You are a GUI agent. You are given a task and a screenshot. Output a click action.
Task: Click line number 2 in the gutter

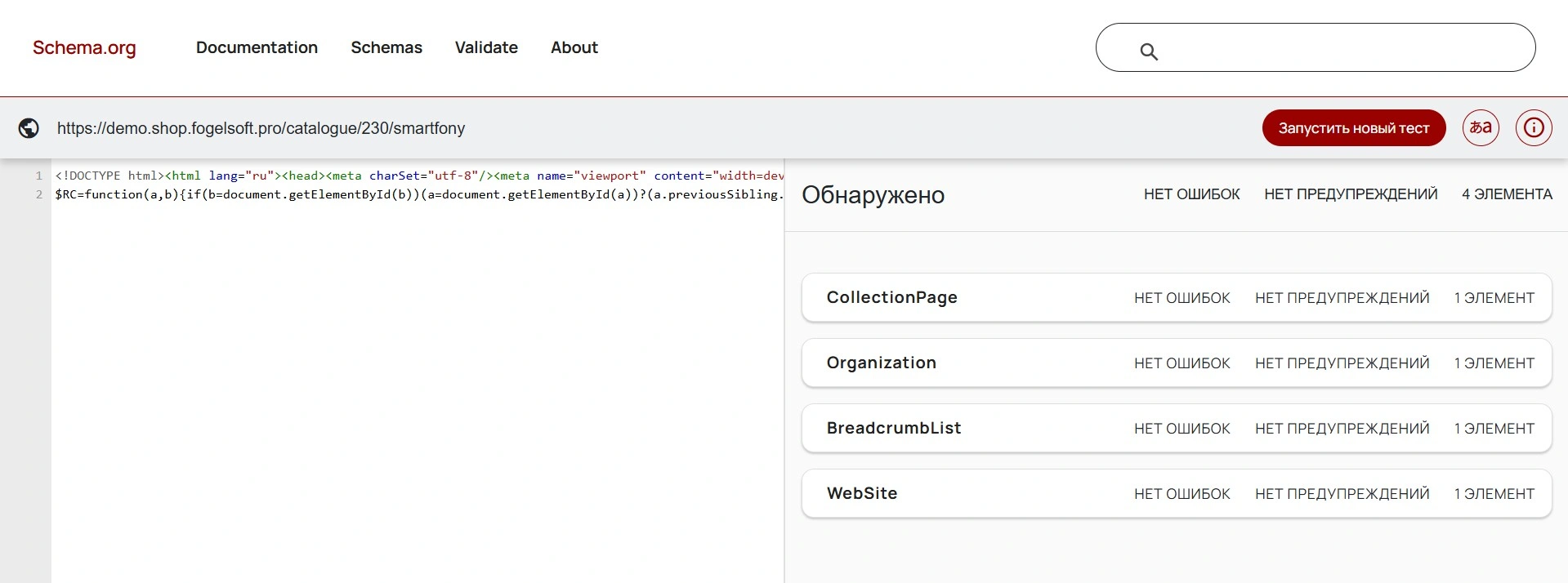pos(38,194)
